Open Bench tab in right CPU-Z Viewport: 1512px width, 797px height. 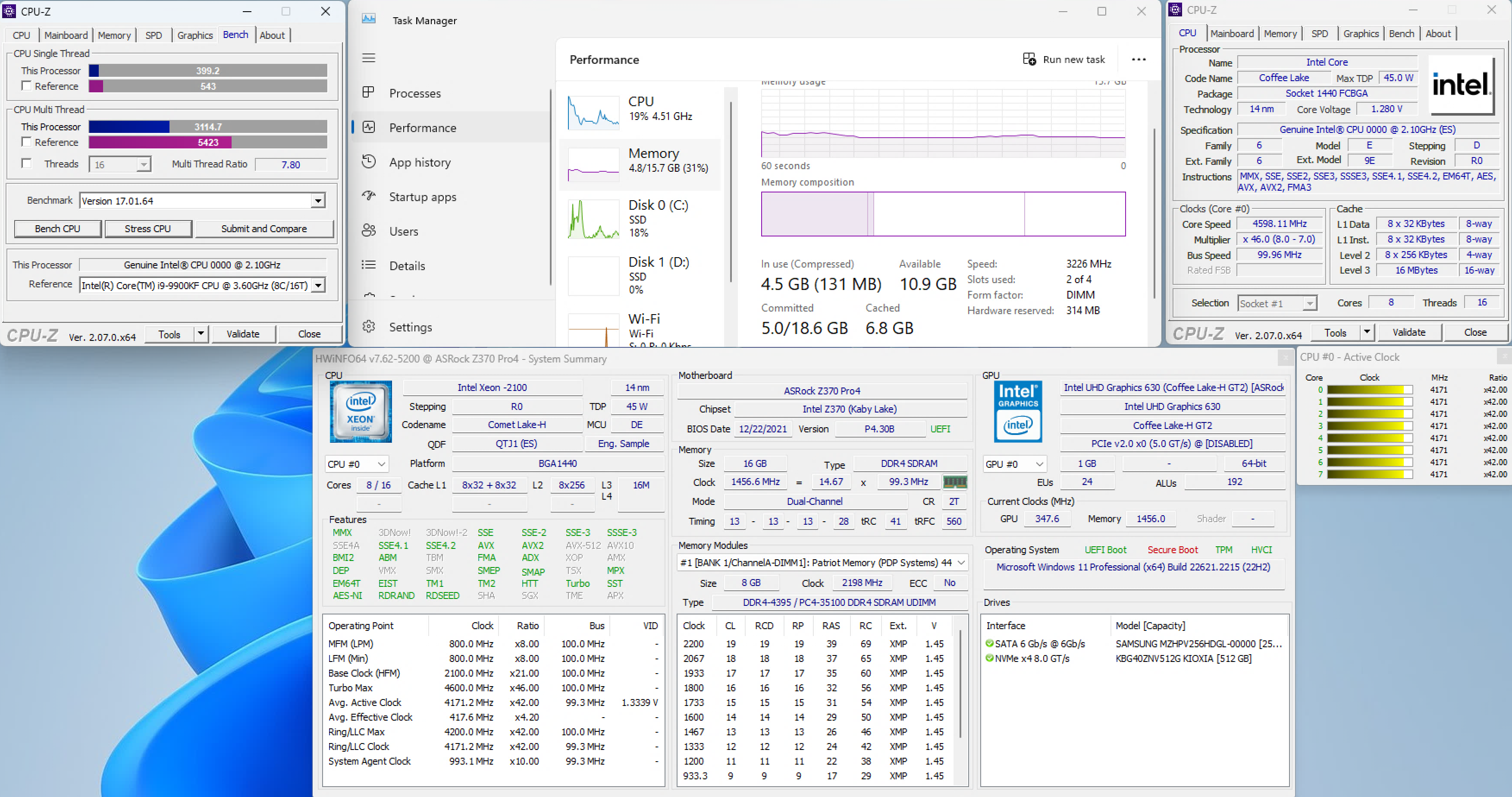[1402, 34]
